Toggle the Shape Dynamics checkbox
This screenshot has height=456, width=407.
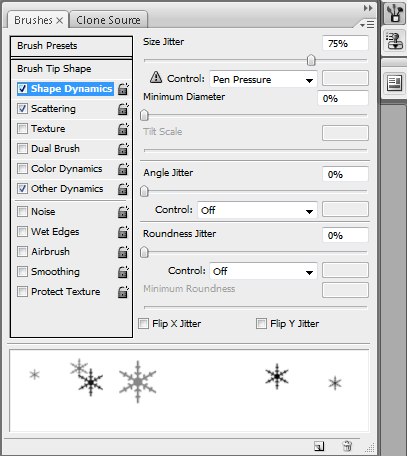tap(22, 89)
